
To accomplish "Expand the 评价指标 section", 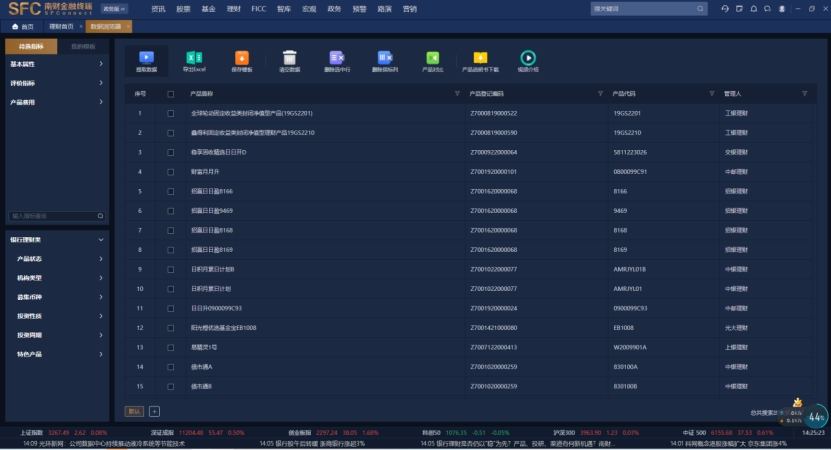I will [56, 83].
